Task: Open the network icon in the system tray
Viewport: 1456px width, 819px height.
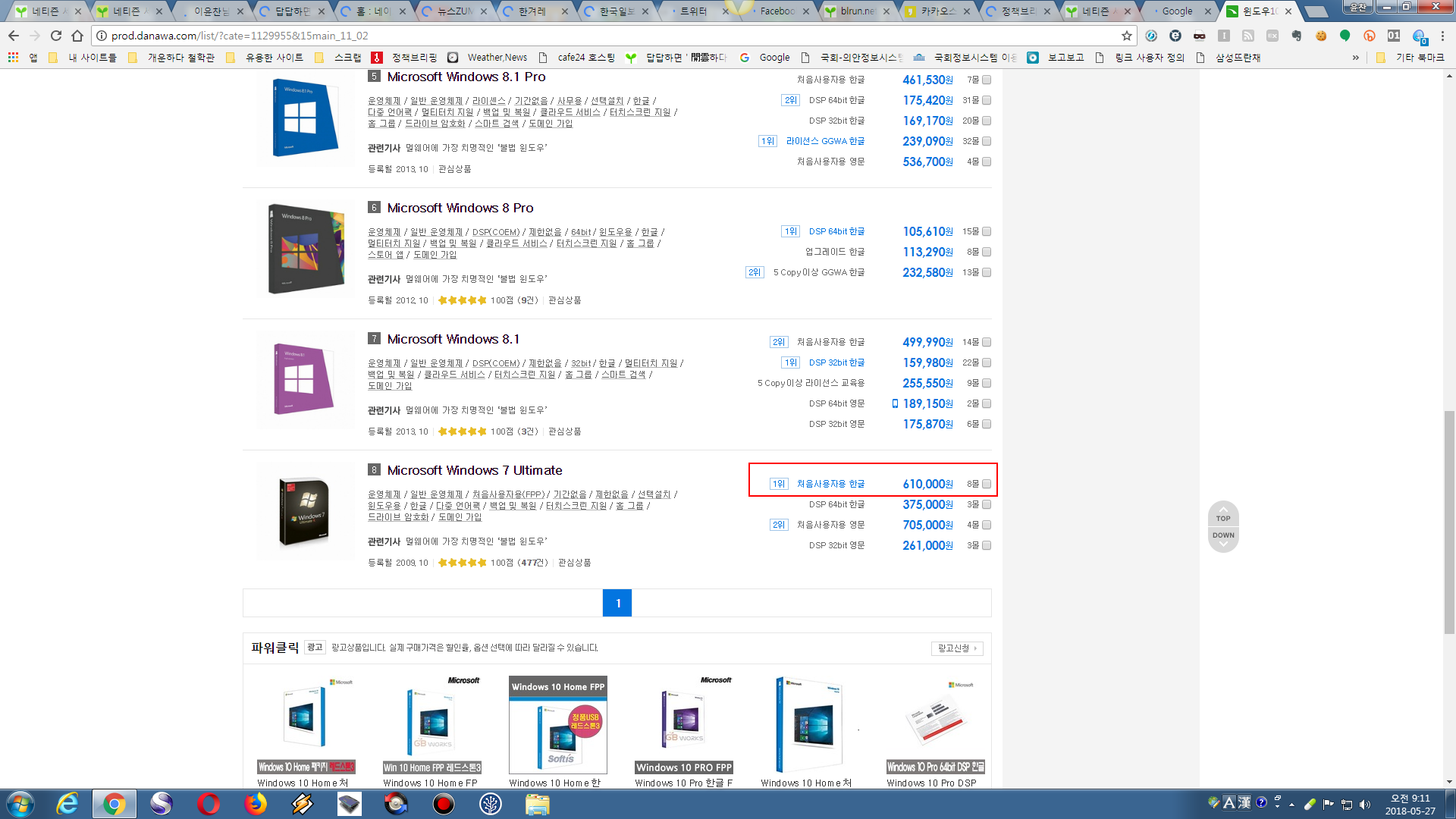Action: coord(1347,804)
